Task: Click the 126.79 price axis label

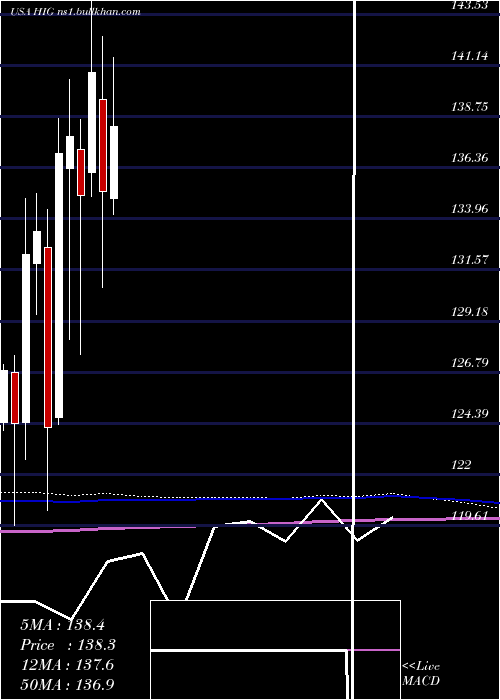Action: [x=470, y=362]
